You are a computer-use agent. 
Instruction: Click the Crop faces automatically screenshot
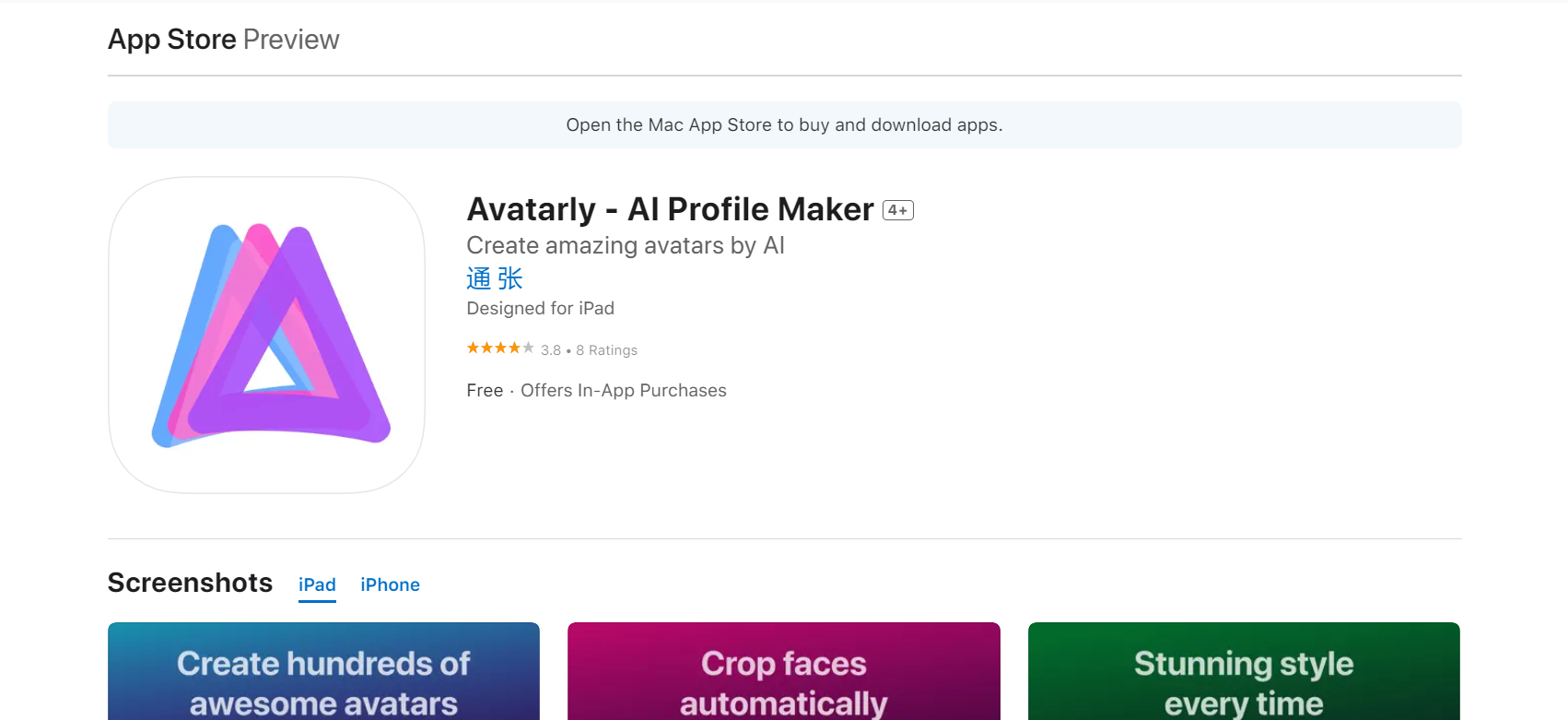coord(784,671)
